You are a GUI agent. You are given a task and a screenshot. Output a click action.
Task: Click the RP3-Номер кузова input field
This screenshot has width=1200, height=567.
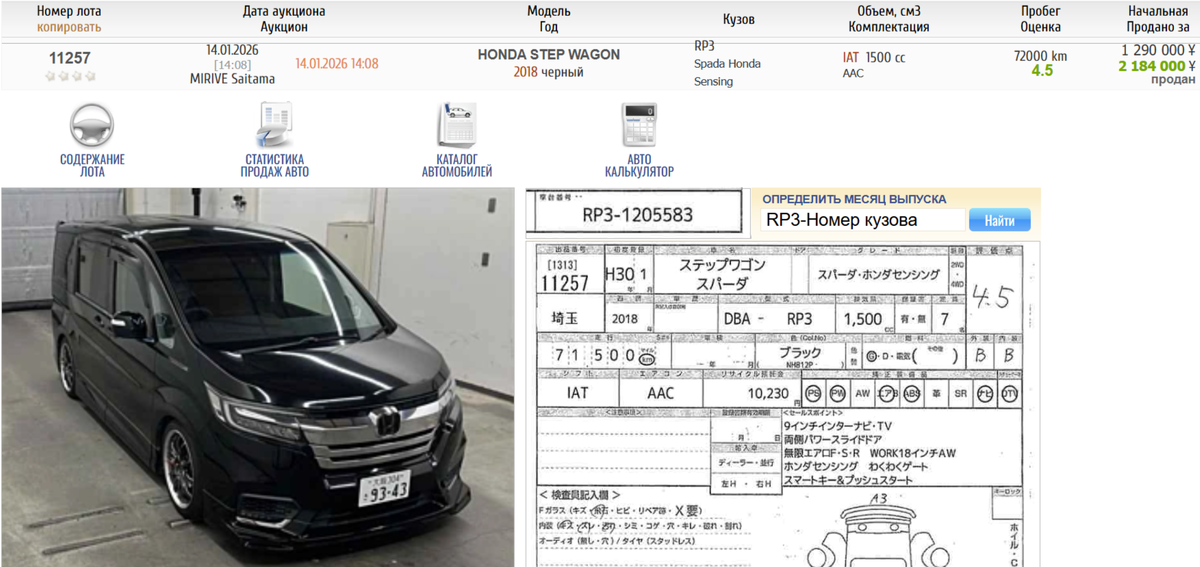pyautogui.click(x=863, y=220)
